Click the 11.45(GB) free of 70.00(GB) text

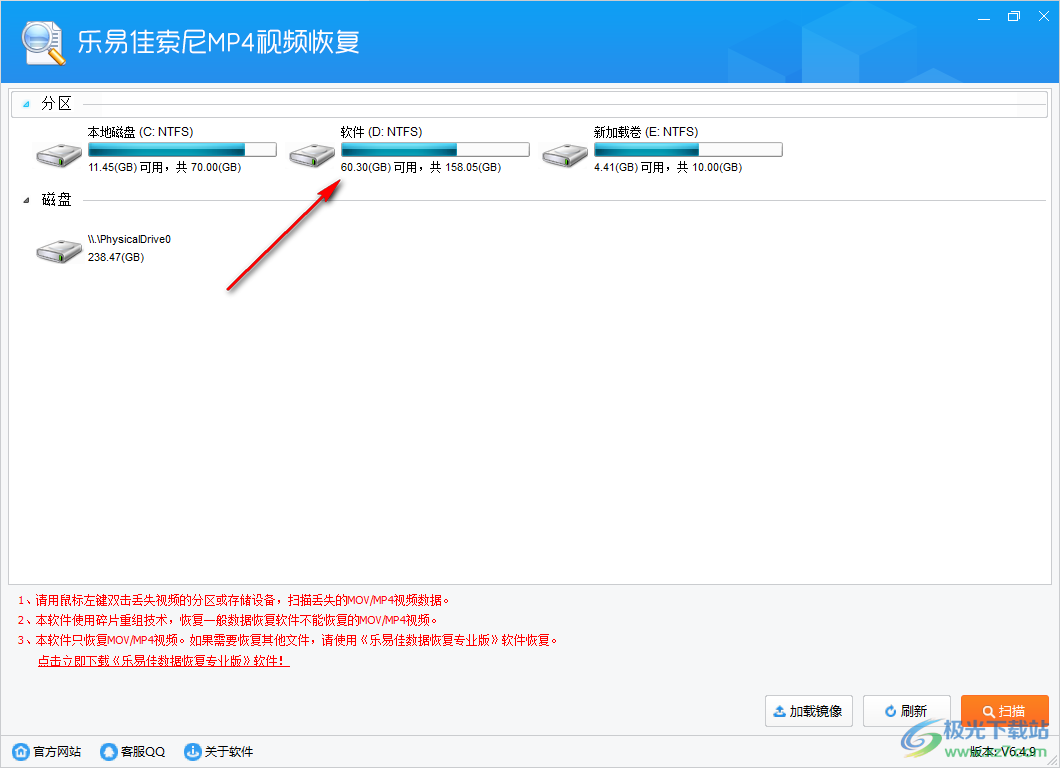[x=164, y=167]
